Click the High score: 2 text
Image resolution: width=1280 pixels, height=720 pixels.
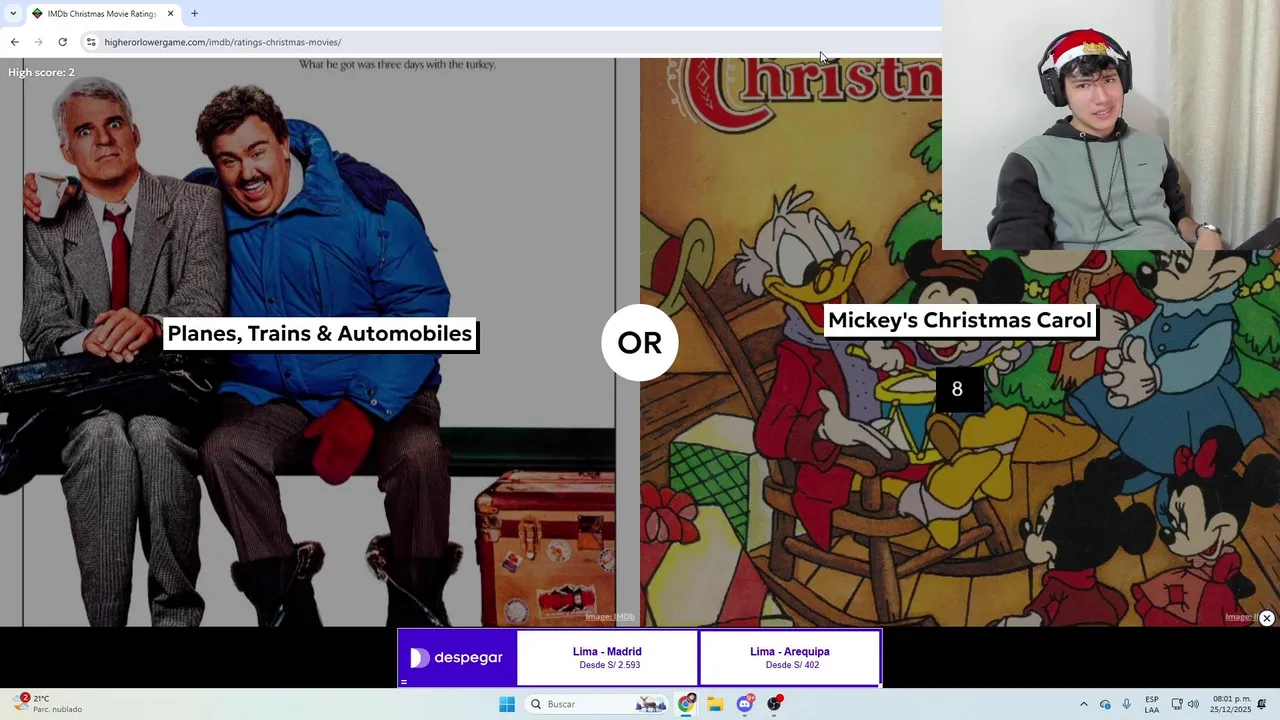click(x=41, y=72)
